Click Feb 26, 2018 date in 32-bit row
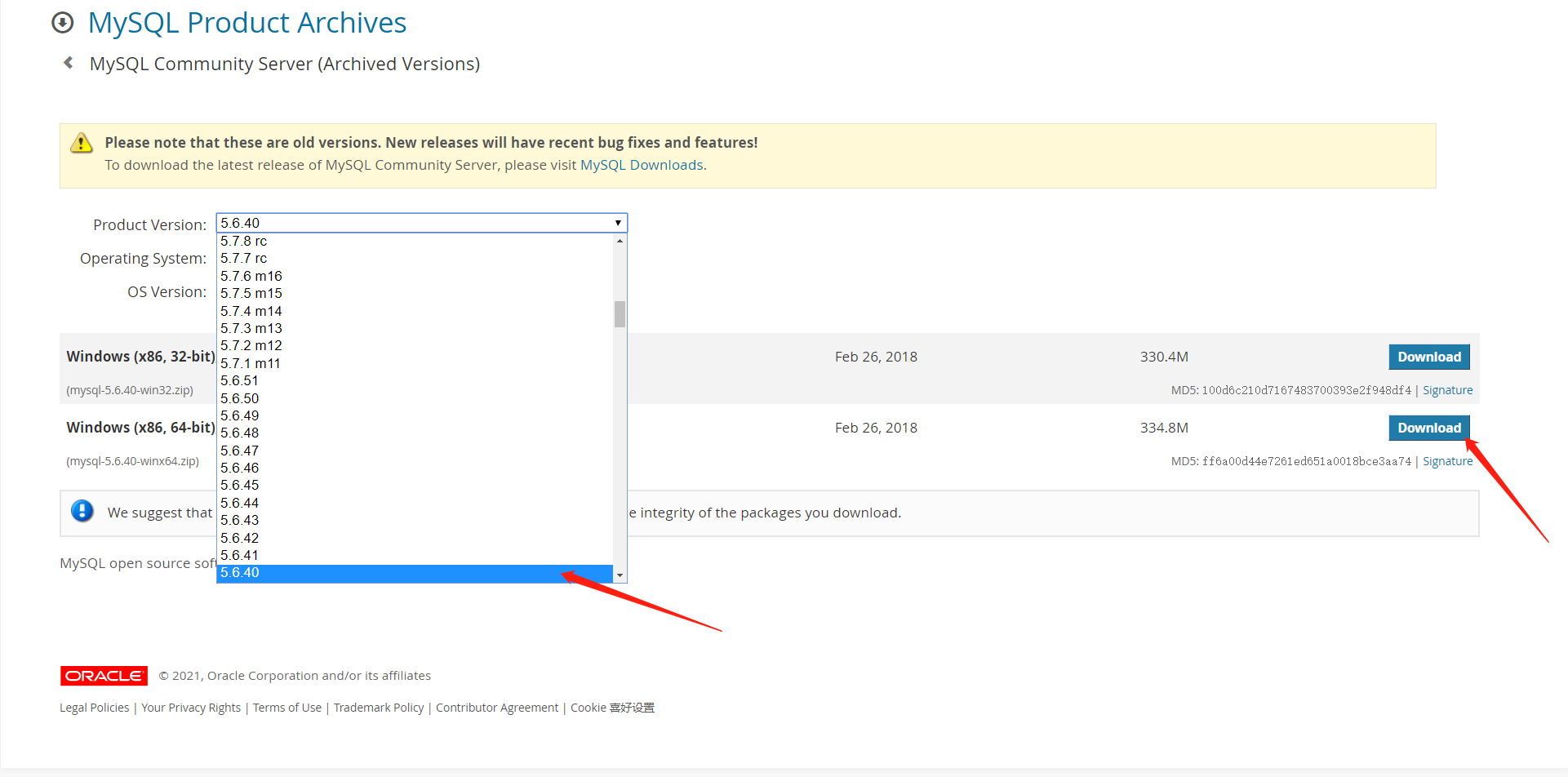Image resolution: width=1568 pixels, height=777 pixels. [876, 357]
